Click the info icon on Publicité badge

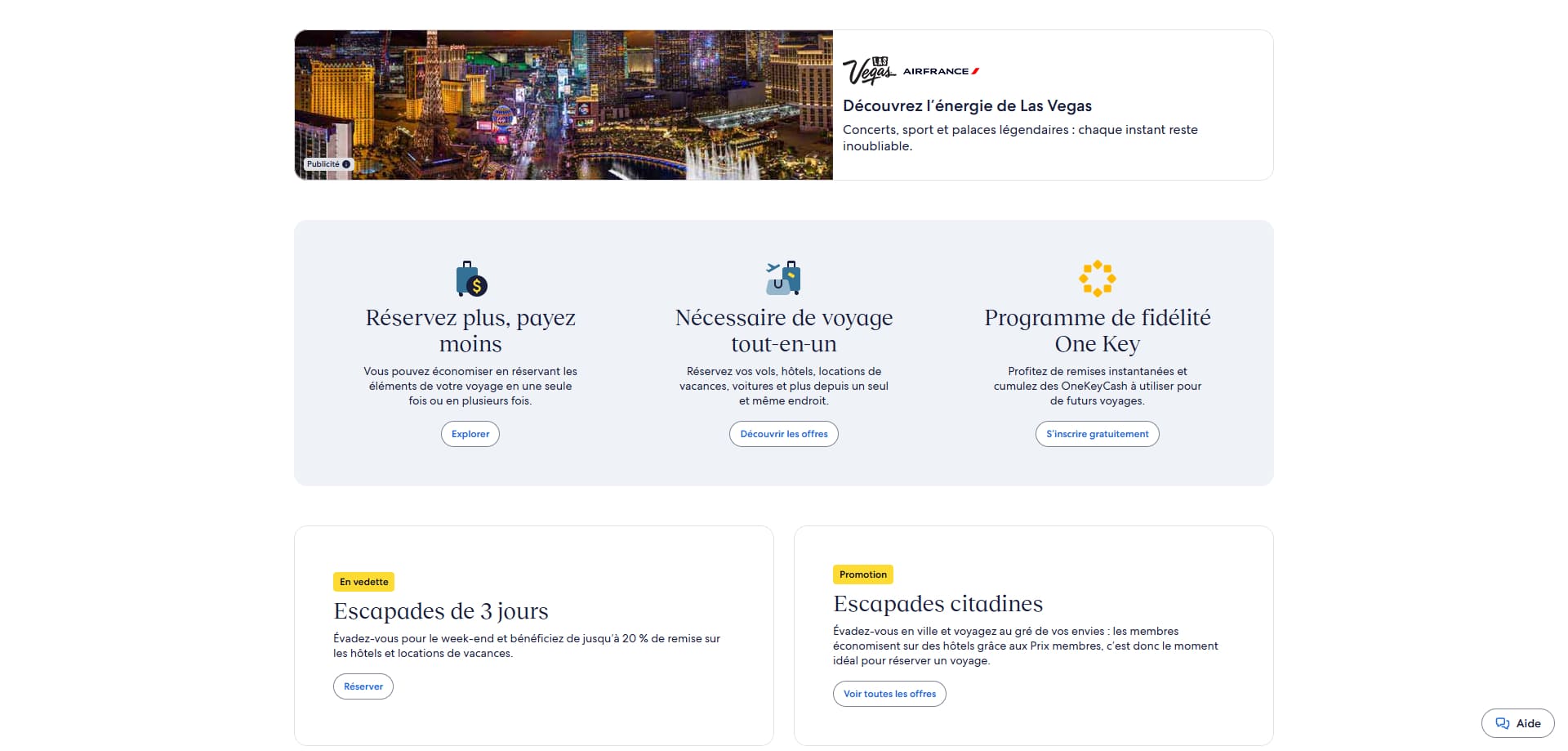point(346,164)
